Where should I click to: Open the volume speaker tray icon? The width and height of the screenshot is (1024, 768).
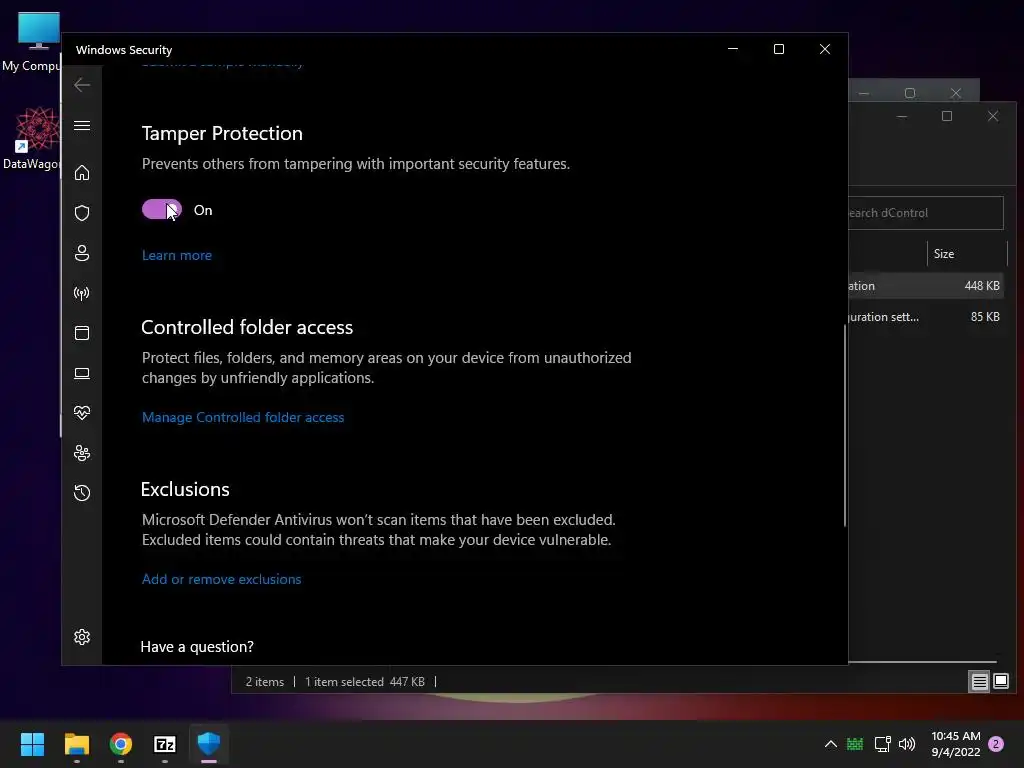click(x=907, y=744)
